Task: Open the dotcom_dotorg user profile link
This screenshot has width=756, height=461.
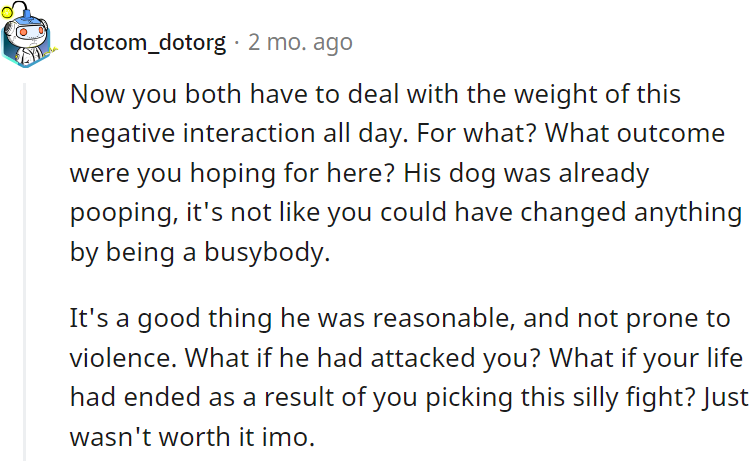Action: [147, 43]
